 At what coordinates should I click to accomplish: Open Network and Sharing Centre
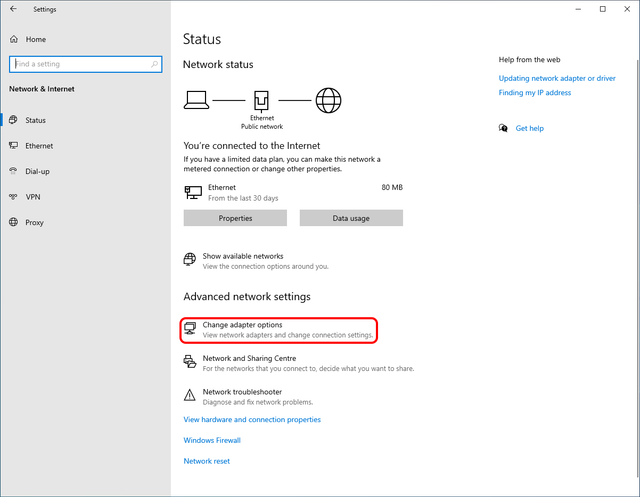click(x=249, y=358)
